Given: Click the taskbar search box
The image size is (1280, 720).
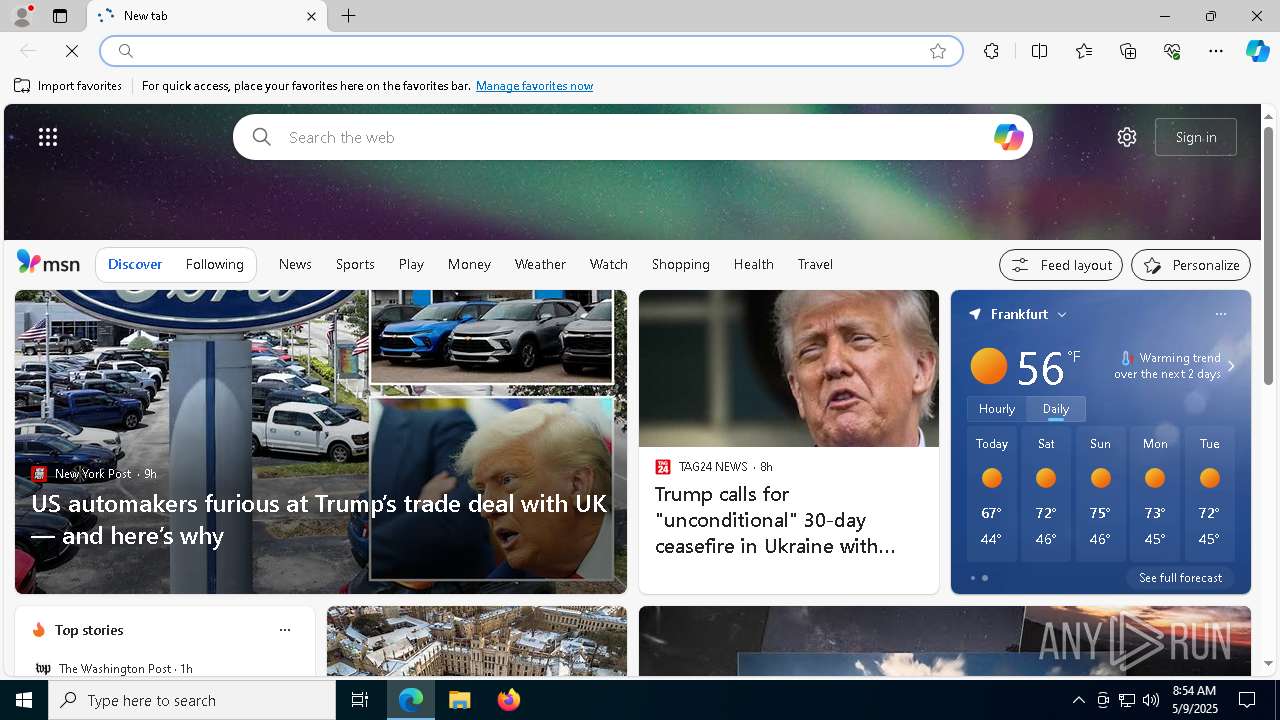Looking at the screenshot, I should point(192,700).
